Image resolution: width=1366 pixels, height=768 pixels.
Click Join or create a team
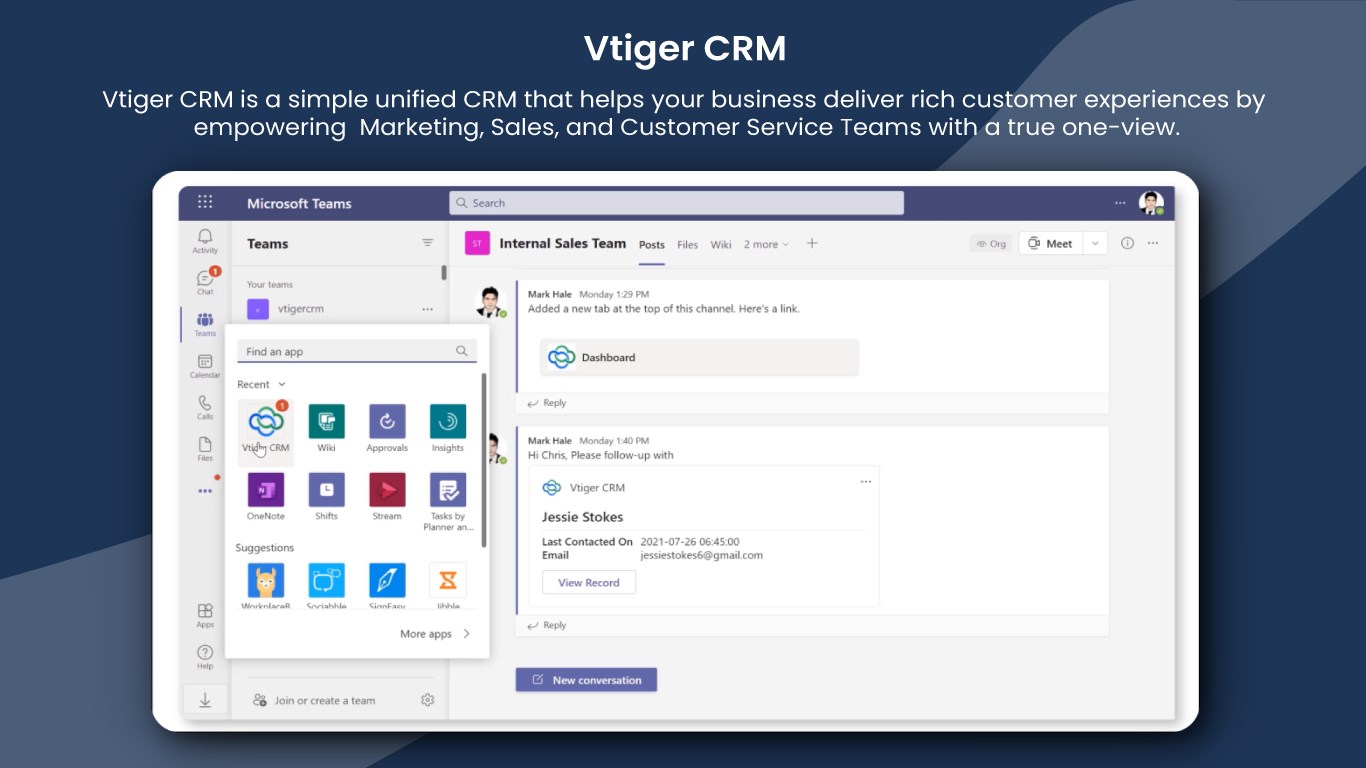(314, 700)
